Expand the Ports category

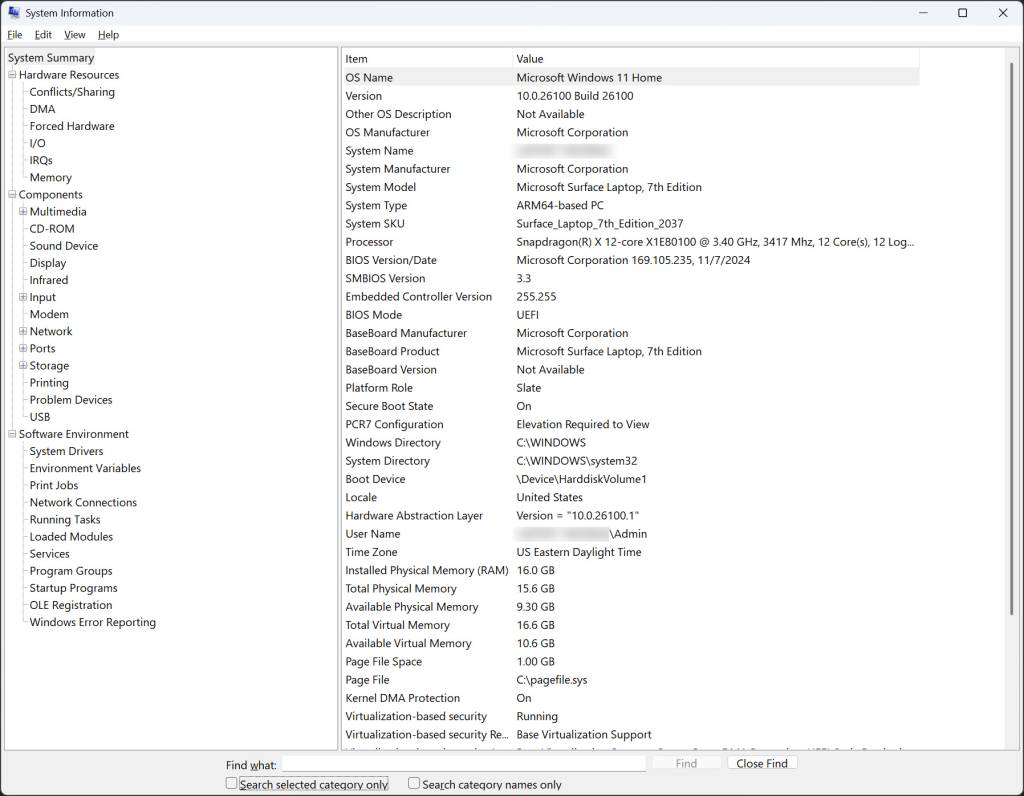(x=22, y=348)
